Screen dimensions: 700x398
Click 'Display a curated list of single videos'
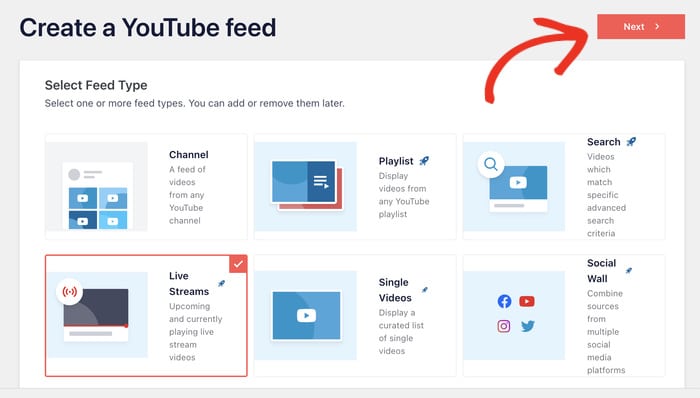401,332
